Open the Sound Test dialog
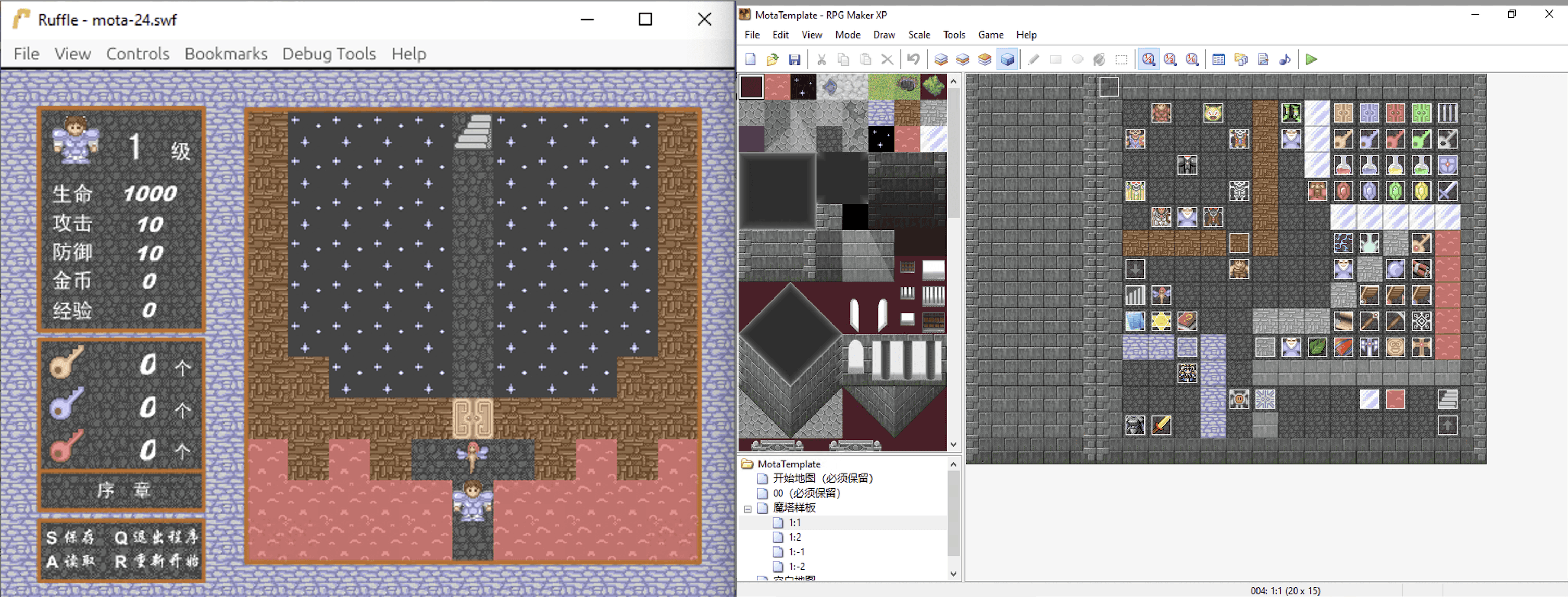The image size is (1568, 597). click(x=1286, y=59)
